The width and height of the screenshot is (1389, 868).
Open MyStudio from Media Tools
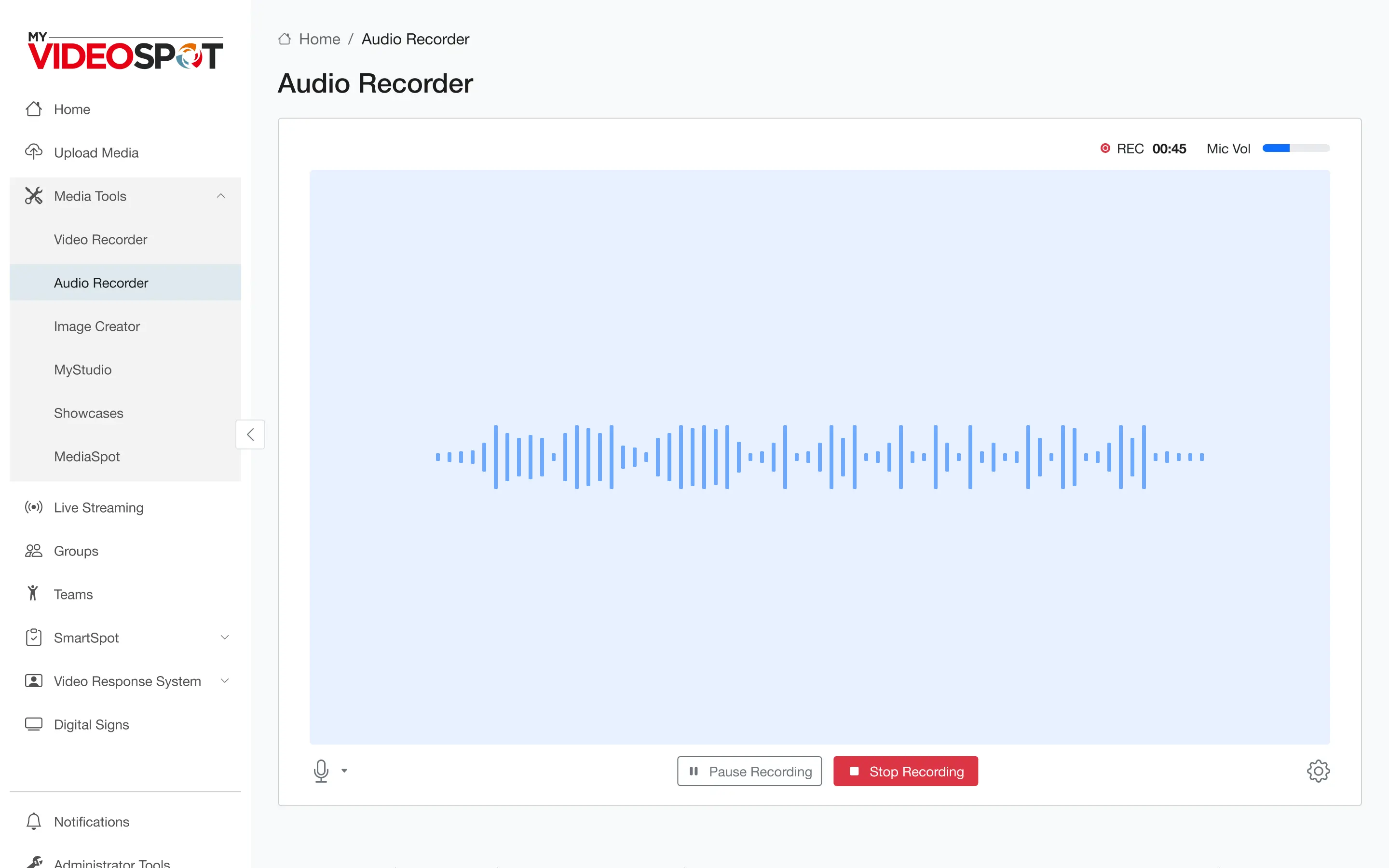click(82, 369)
